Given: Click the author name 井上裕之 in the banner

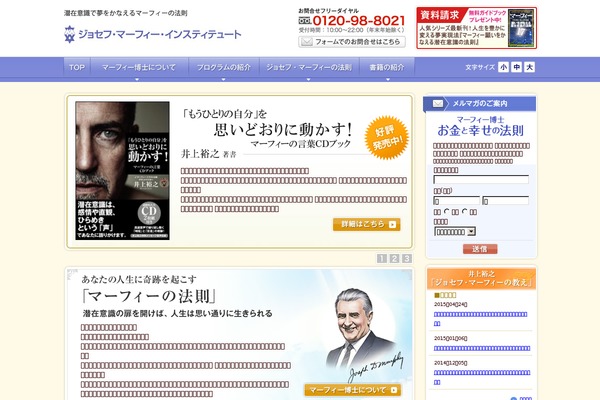Looking at the screenshot, I should click(x=200, y=154).
